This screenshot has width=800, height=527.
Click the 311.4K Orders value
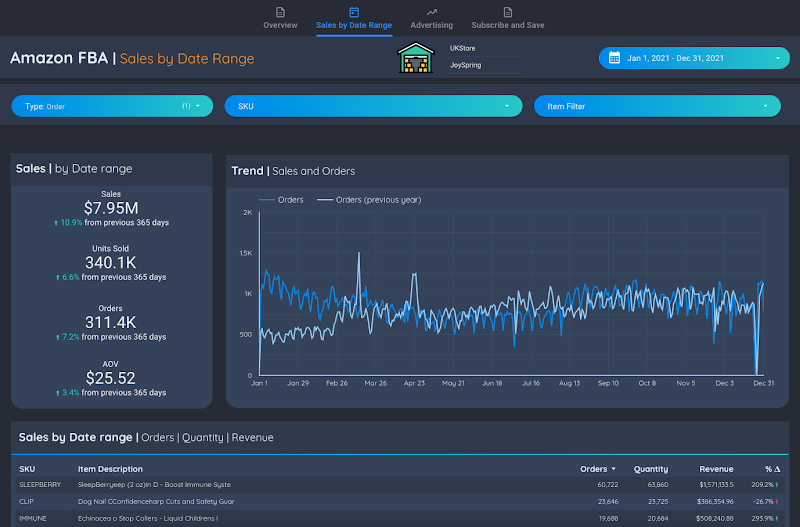click(111, 322)
